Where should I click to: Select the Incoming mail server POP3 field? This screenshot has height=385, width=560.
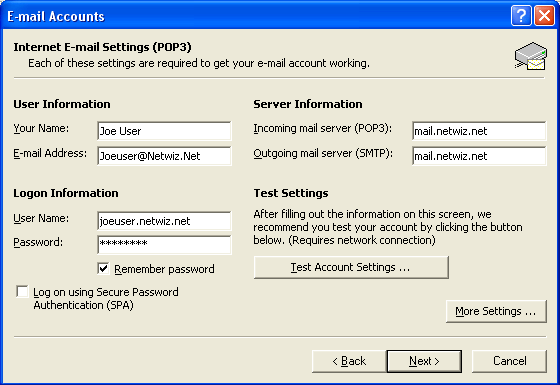(x=479, y=131)
